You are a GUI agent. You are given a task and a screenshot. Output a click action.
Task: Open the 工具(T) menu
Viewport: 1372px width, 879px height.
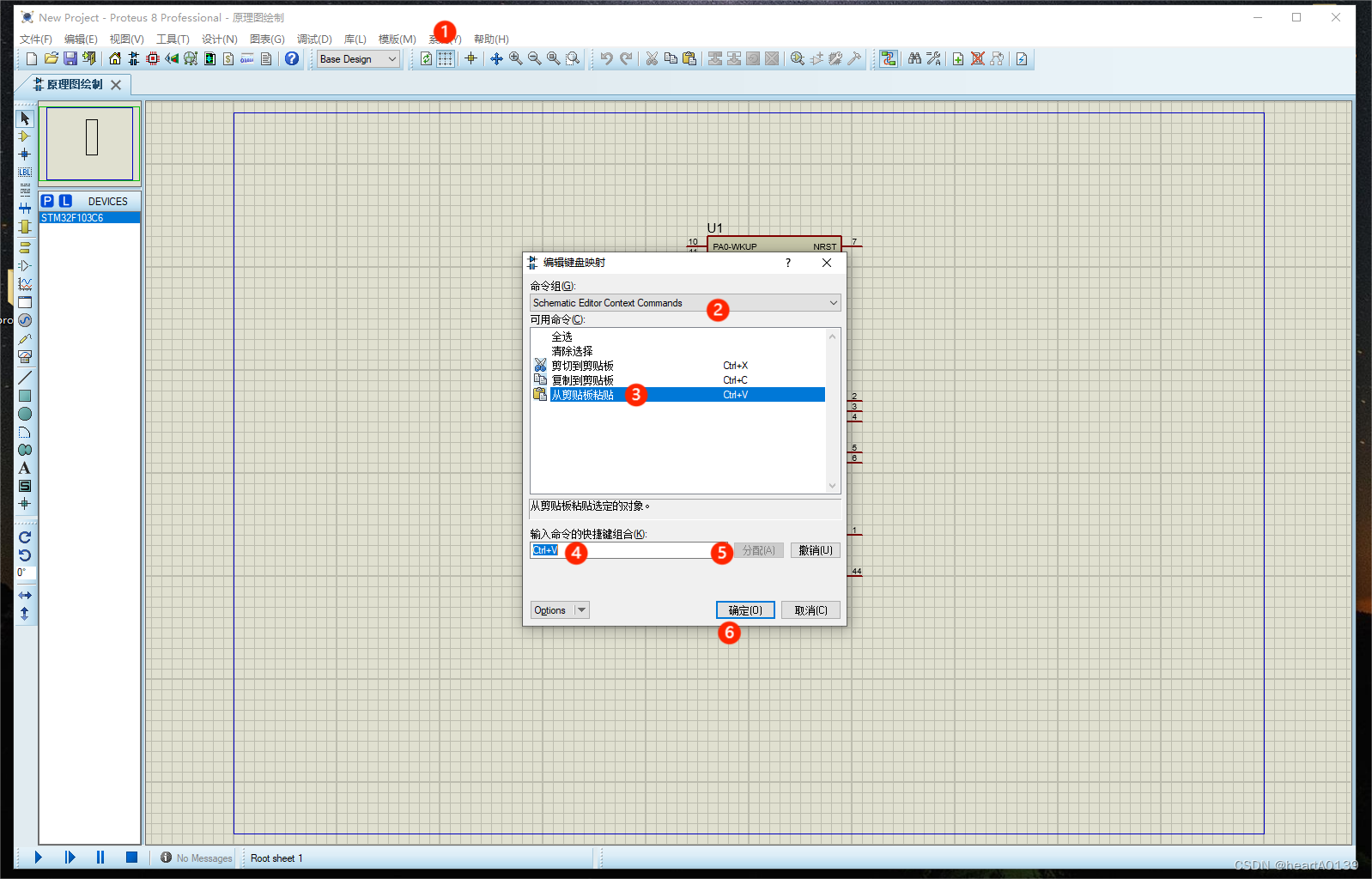click(173, 39)
